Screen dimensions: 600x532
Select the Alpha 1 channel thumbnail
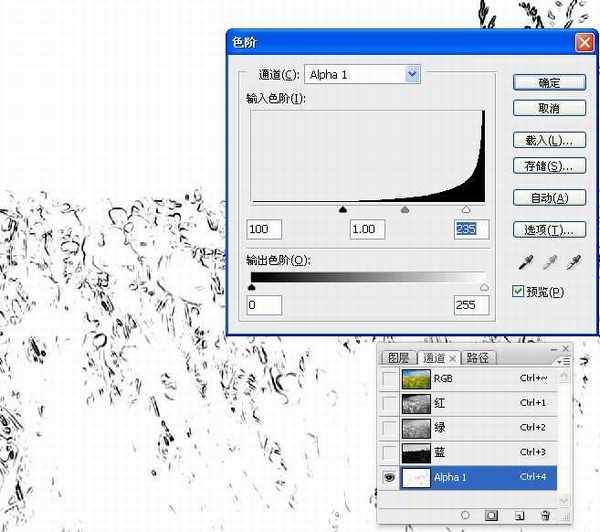tap(416, 478)
